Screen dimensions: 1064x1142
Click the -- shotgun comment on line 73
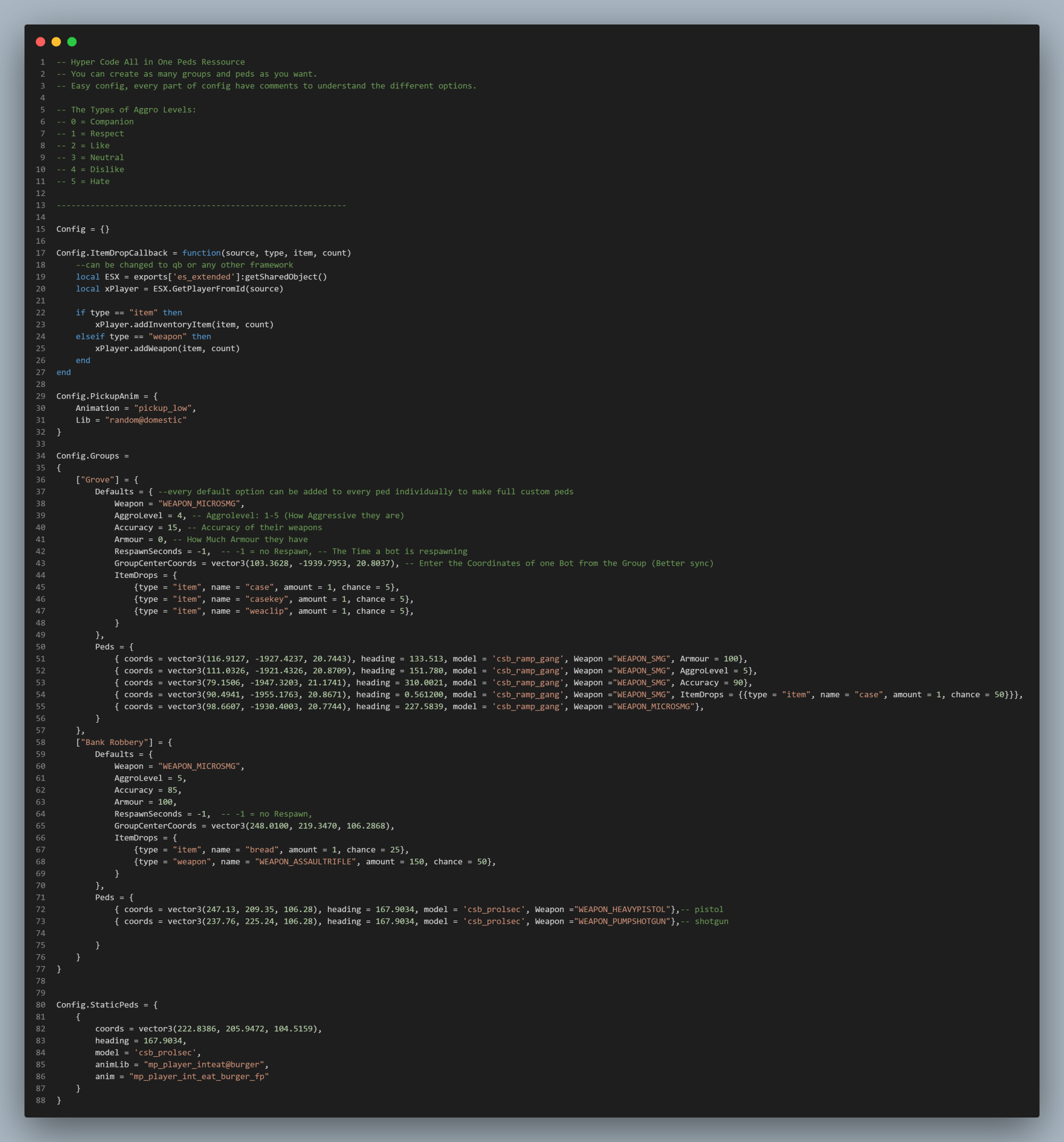[x=704, y=921]
